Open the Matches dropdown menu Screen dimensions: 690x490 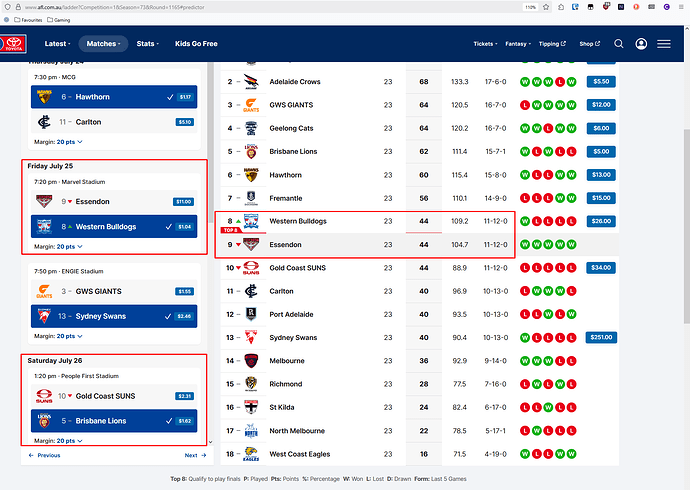coord(103,44)
